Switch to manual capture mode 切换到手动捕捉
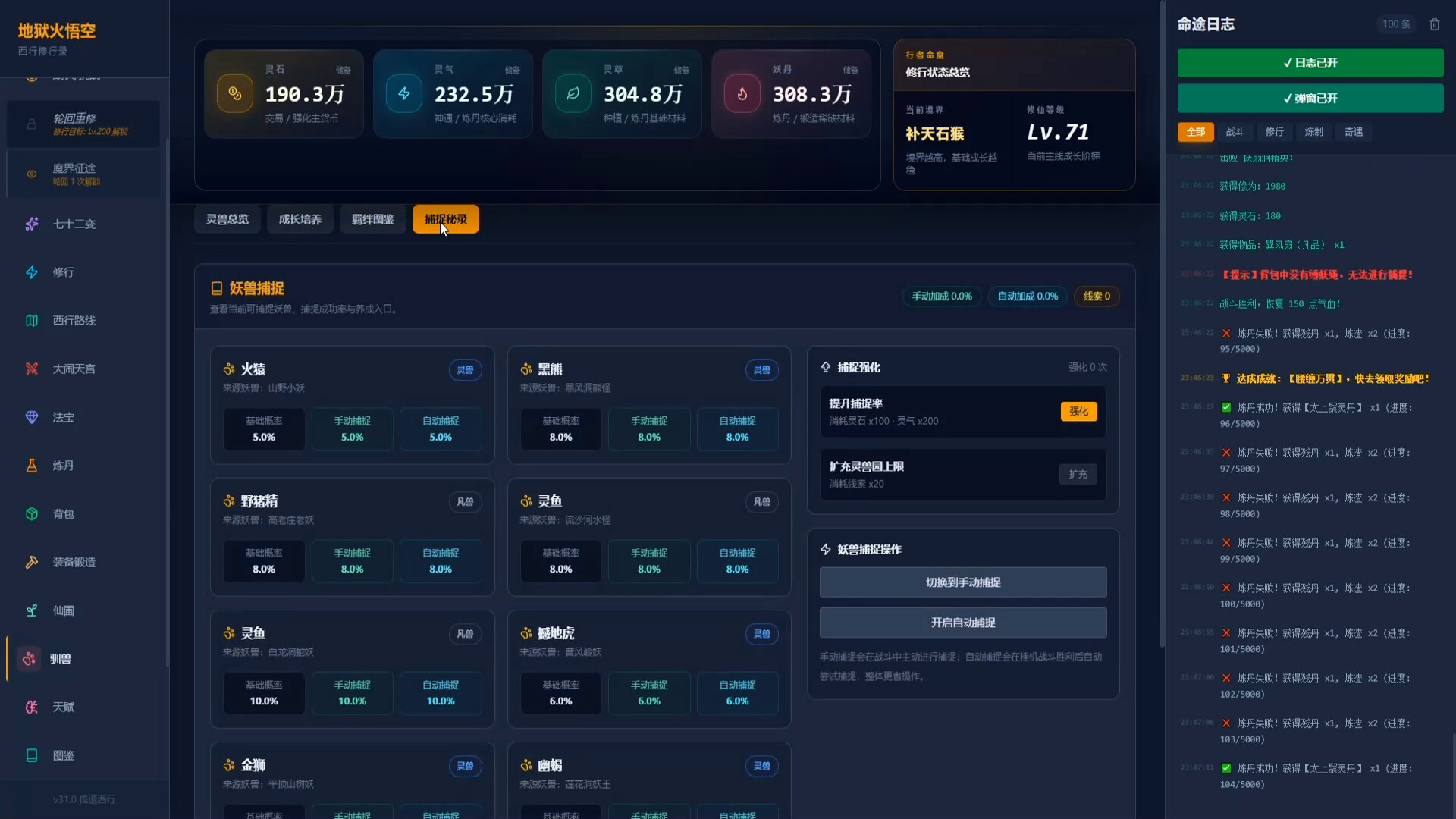Image resolution: width=1456 pixels, height=819 pixels. [x=962, y=582]
